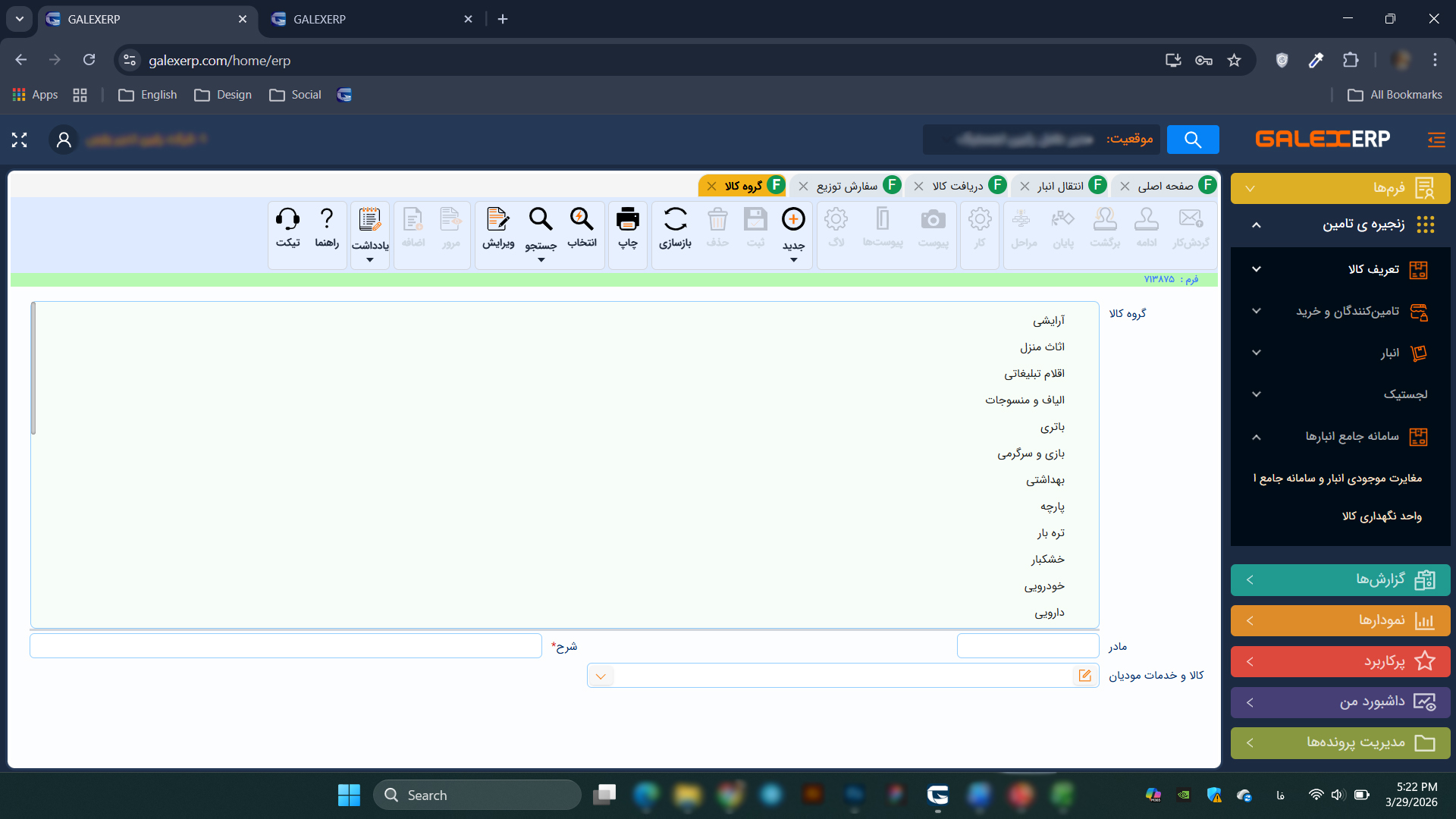The height and width of the screenshot is (819, 1456).
Task: Click the پیوست‌ها (Attachments) icon
Action: (883, 220)
